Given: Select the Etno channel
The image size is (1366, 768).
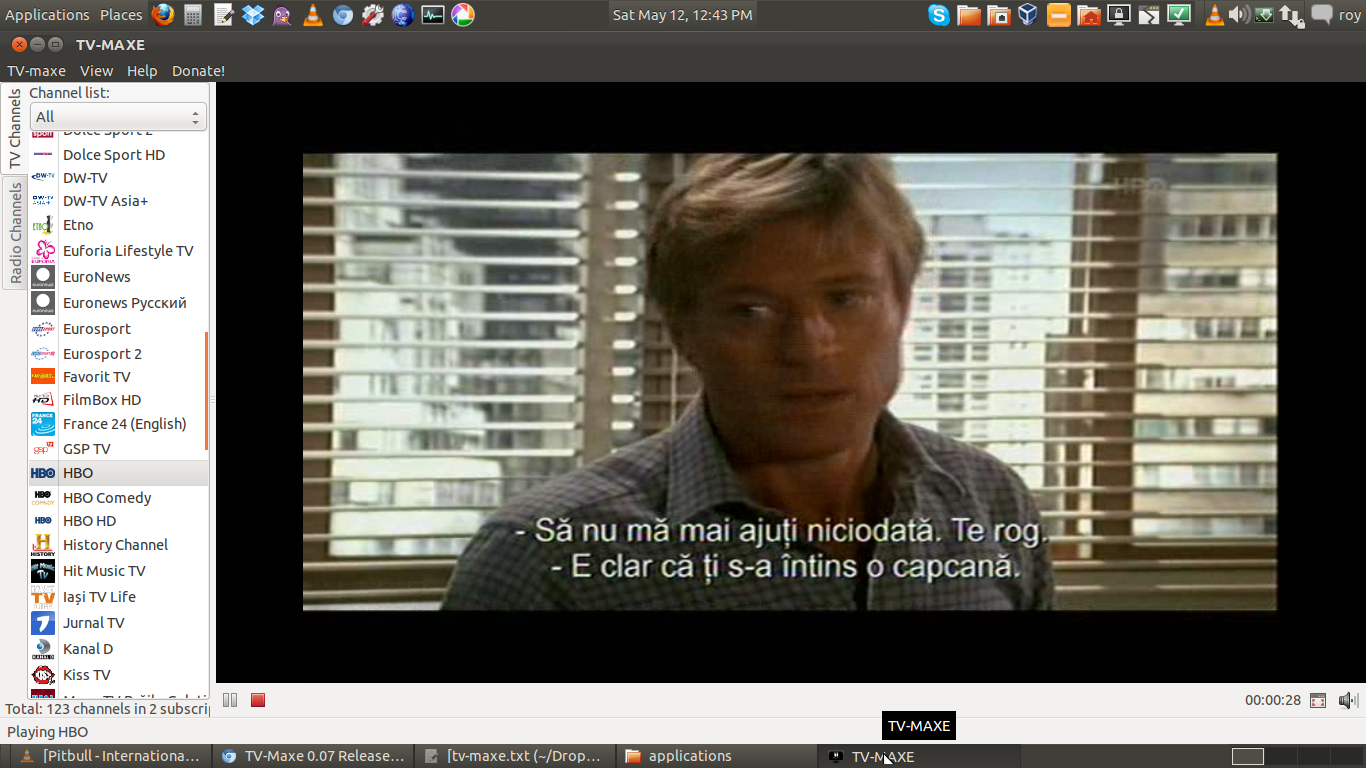Looking at the screenshot, I should [118, 225].
